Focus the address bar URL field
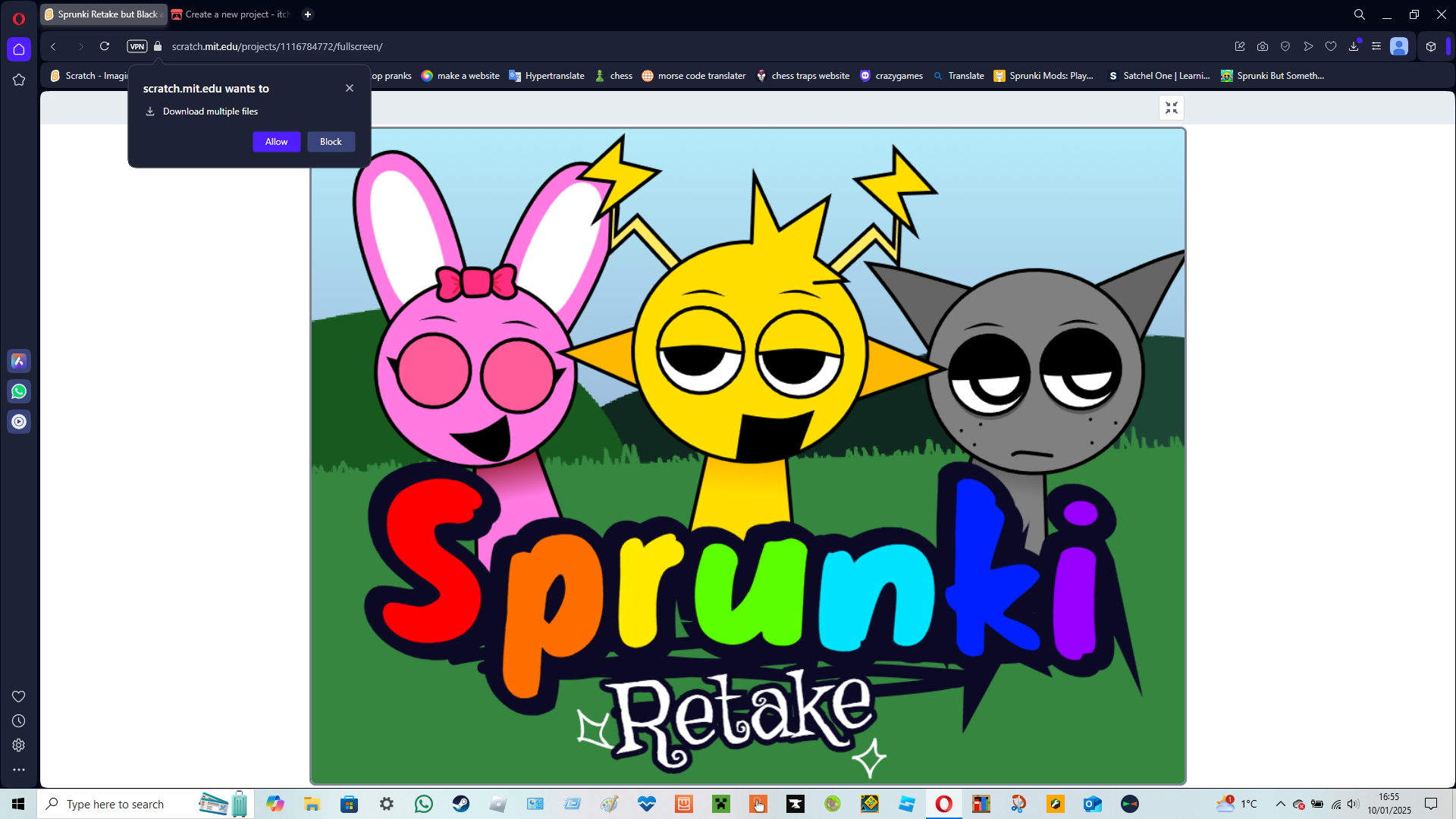 (x=277, y=46)
